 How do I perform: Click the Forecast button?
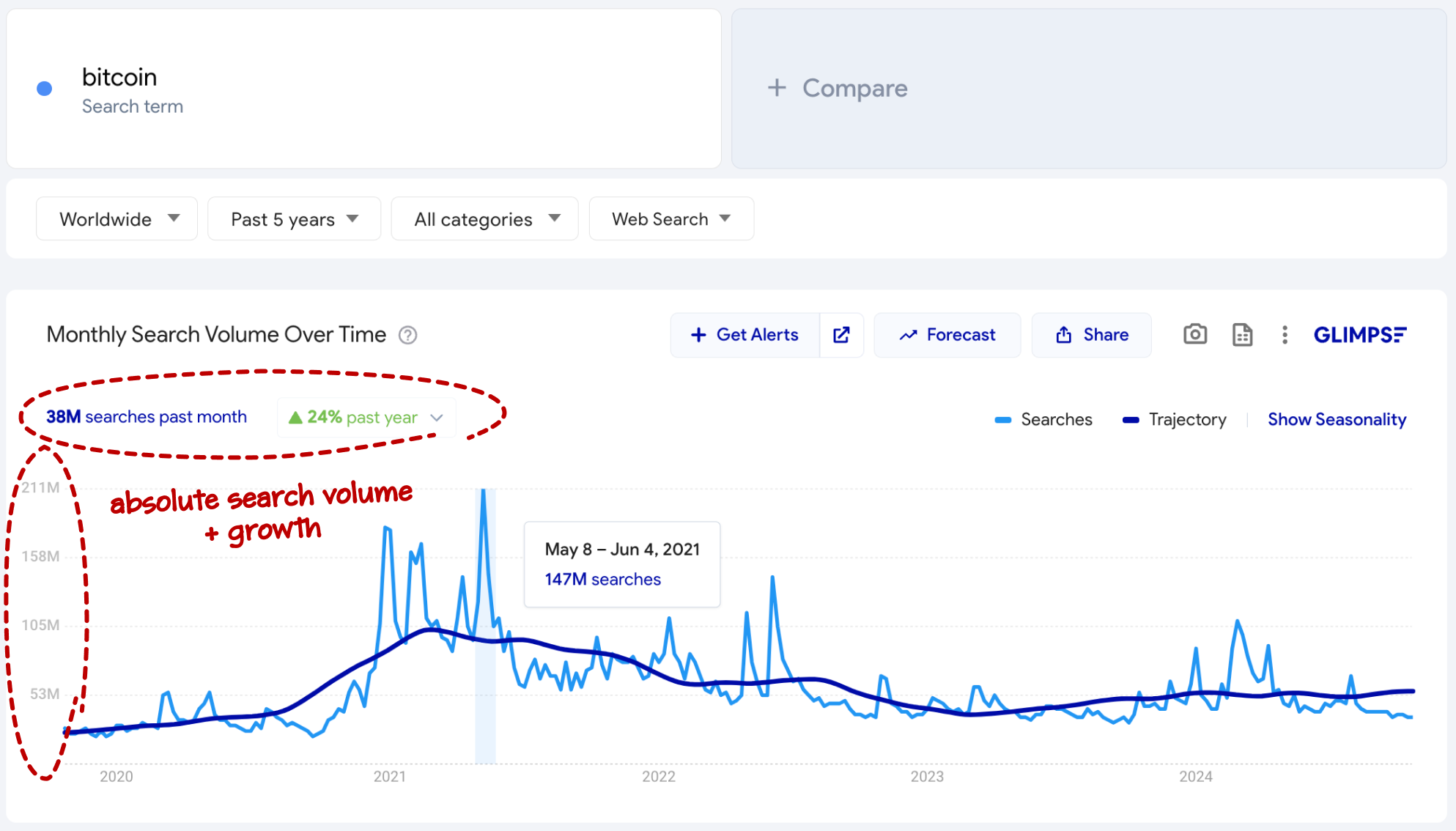point(950,334)
